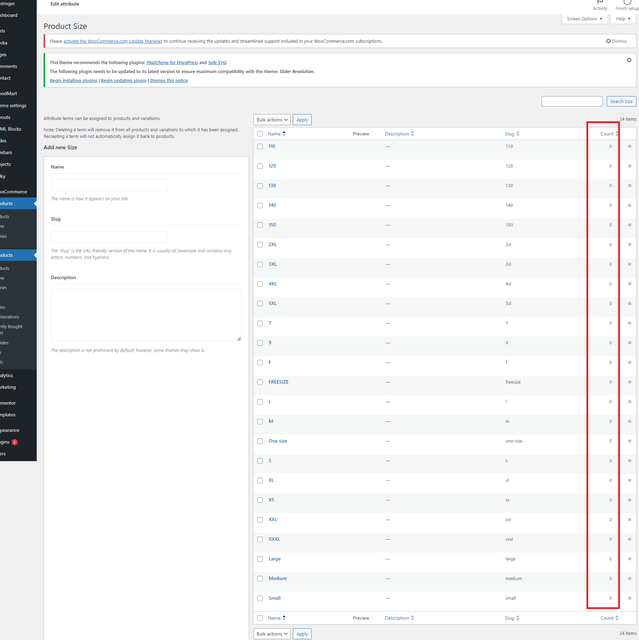Open Analytics in the sidebar menu
639x640 pixels.
pyautogui.click(x=7, y=376)
